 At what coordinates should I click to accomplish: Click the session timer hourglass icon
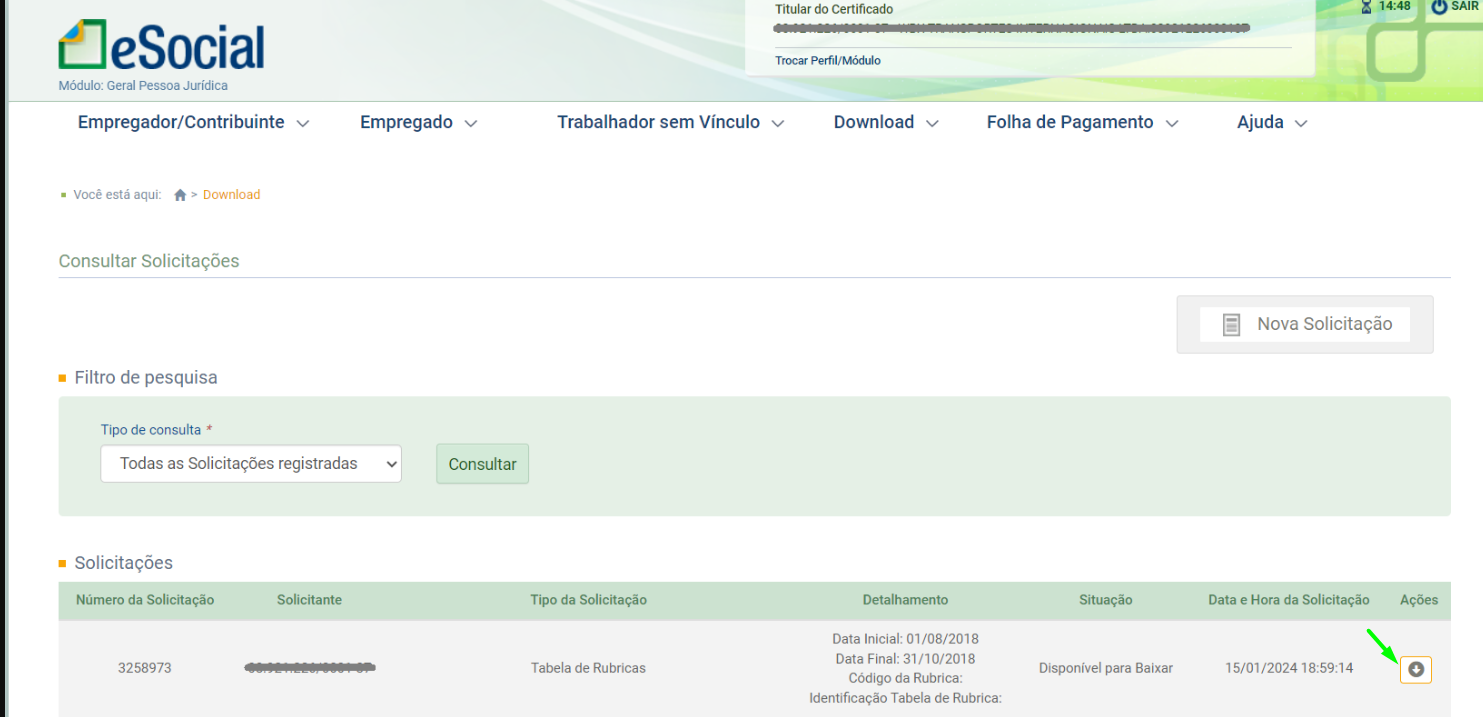click(x=1367, y=7)
